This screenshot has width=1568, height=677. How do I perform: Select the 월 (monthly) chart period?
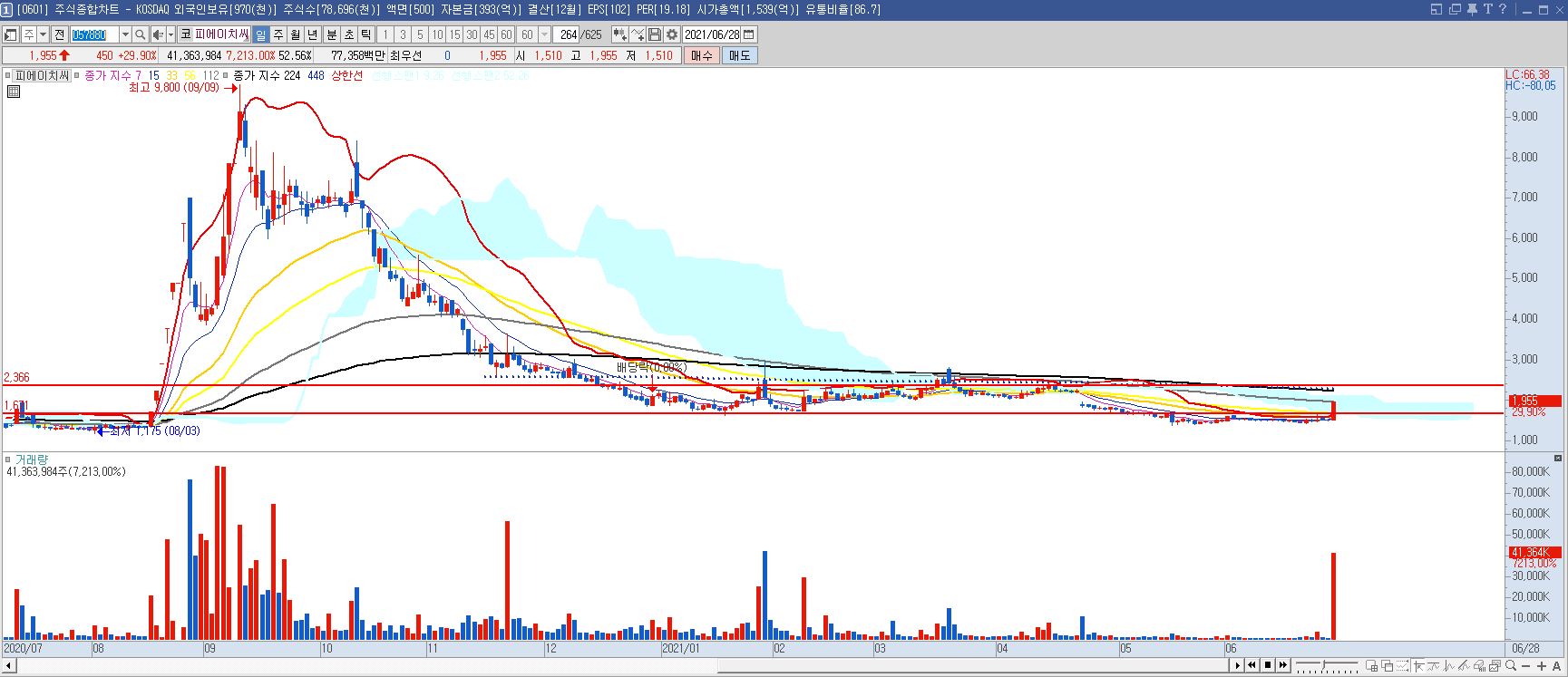tap(295, 34)
